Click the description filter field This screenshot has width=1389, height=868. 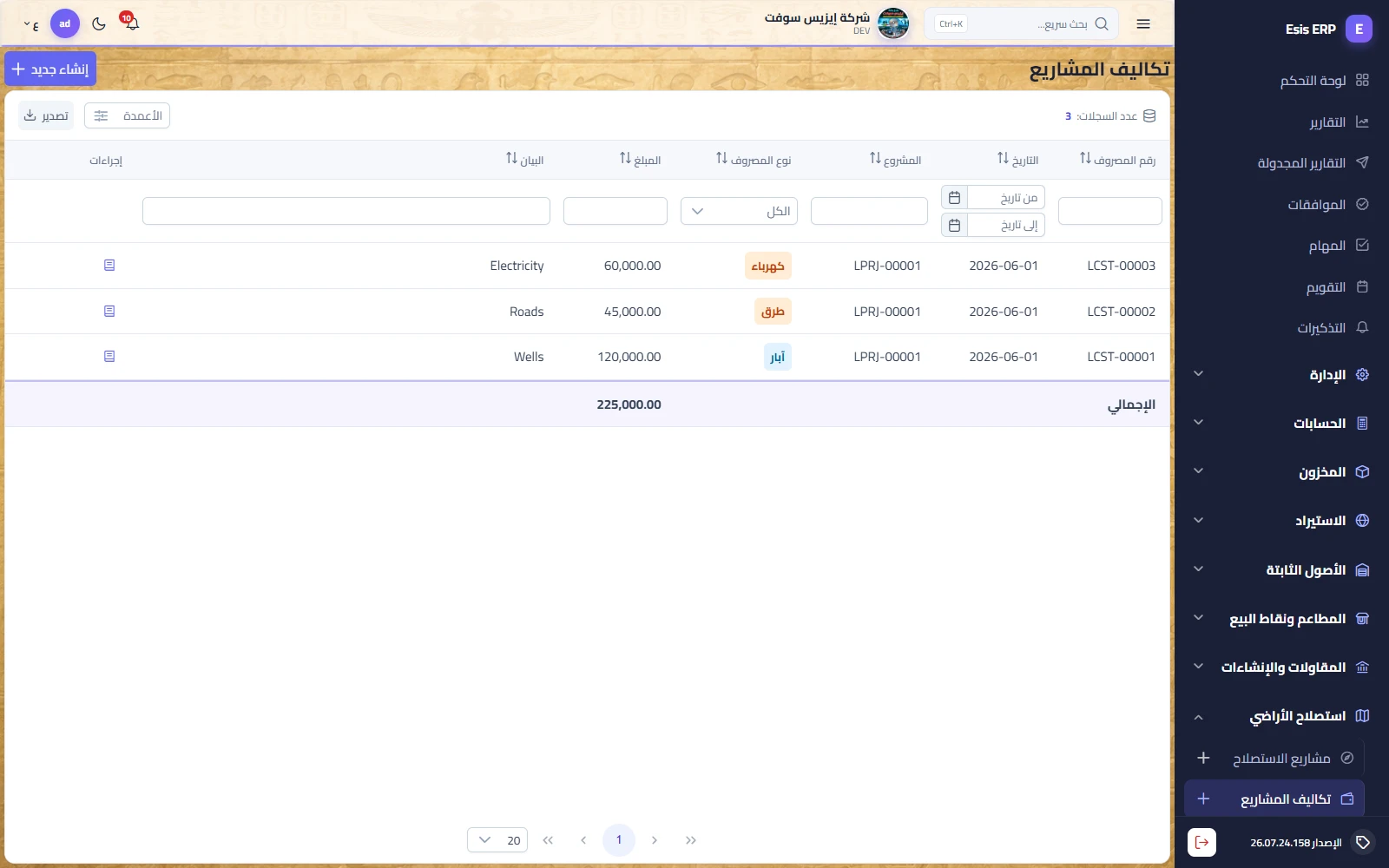tap(346, 211)
